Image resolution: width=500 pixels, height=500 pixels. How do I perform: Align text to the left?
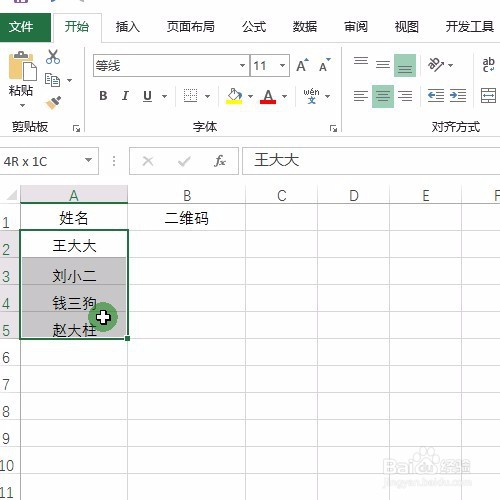point(361,96)
